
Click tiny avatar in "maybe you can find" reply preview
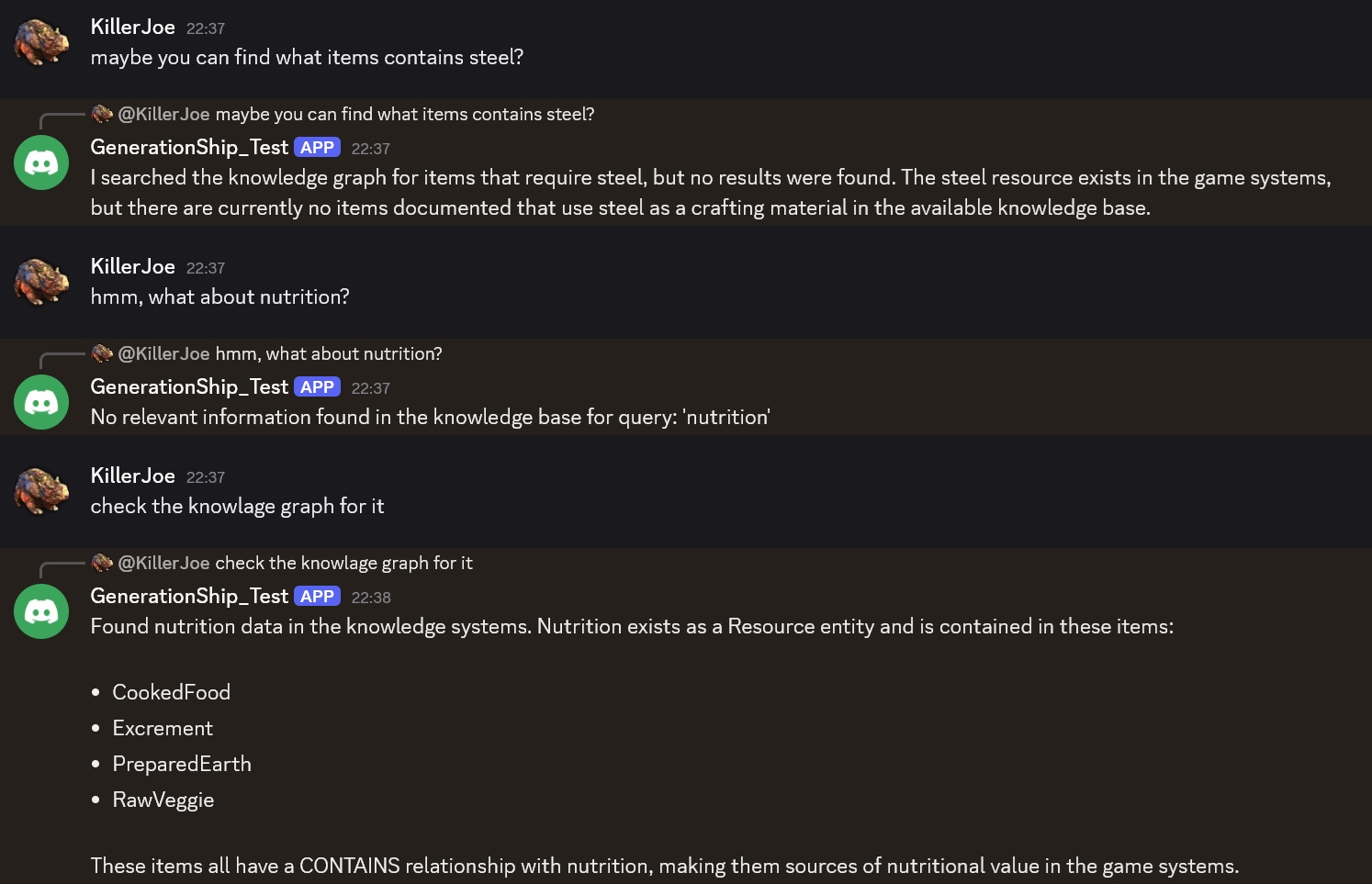point(102,114)
